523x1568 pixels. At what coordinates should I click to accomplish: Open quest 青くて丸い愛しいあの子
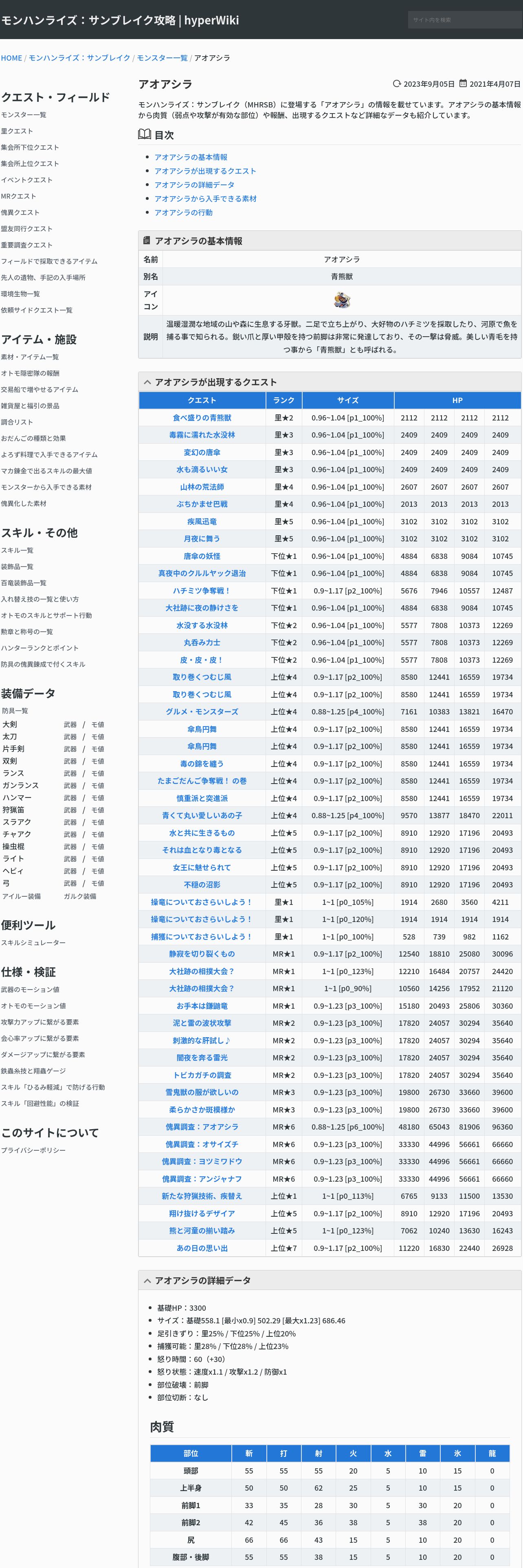click(202, 815)
